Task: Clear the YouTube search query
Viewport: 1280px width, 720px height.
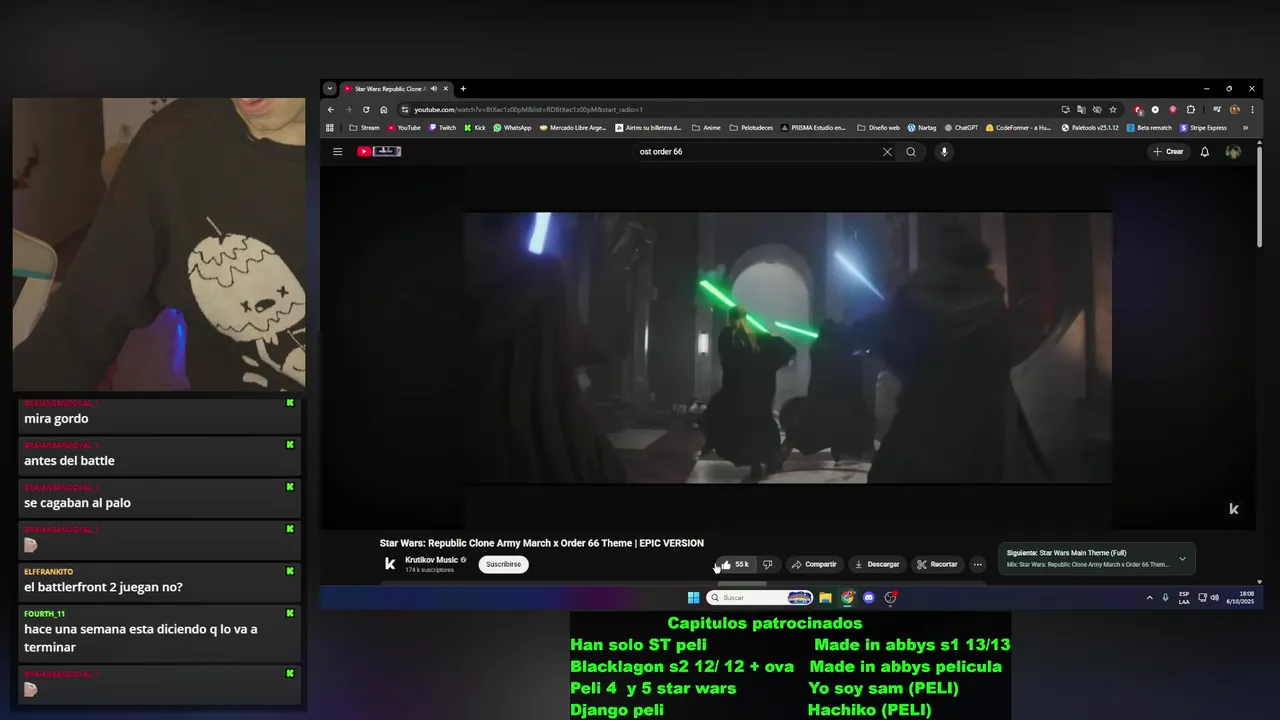Action: pos(887,152)
